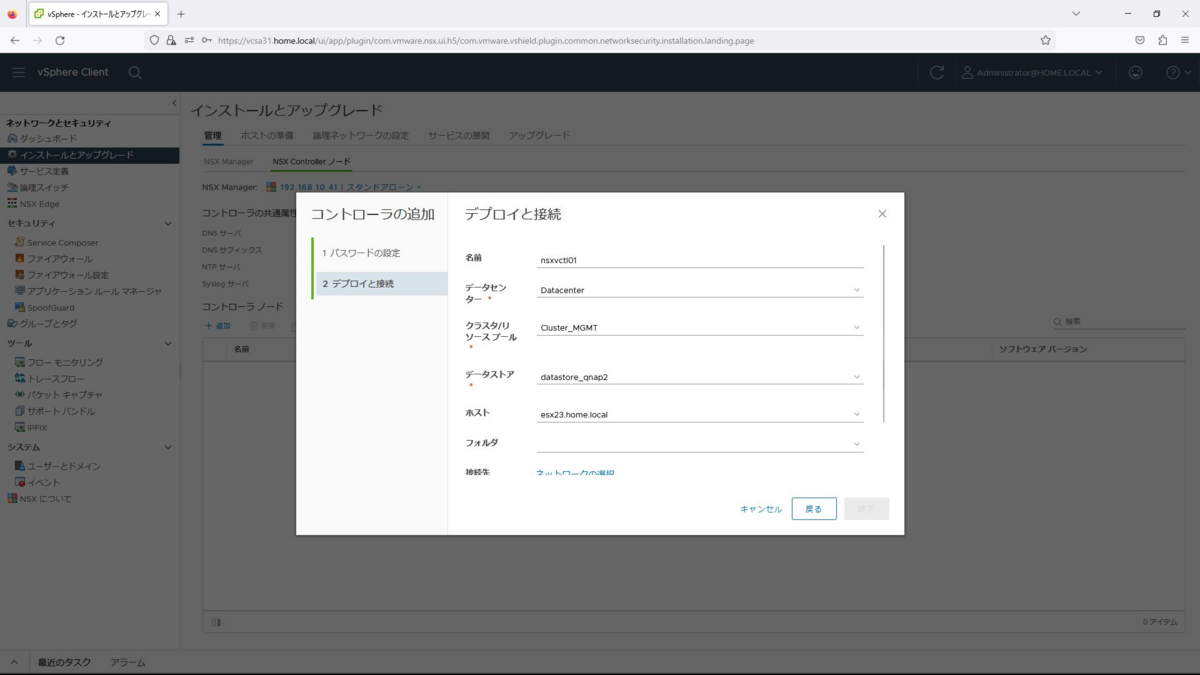Open the 最近のタスク bottom tab

(x=64, y=662)
